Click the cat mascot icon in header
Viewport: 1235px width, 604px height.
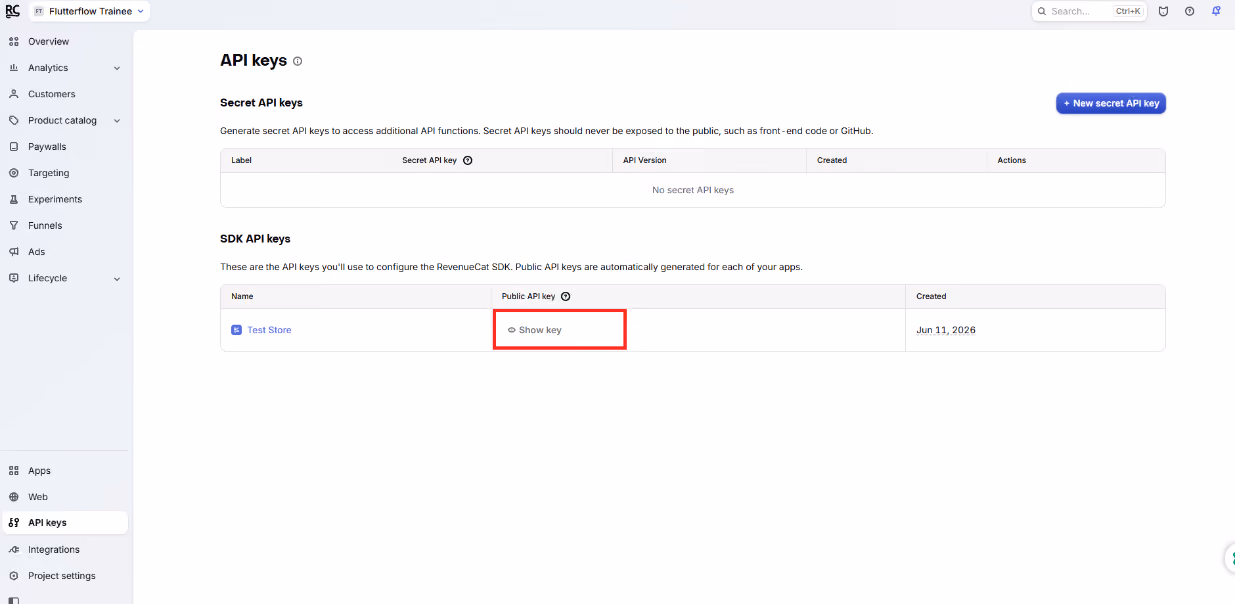point(1163,11)
